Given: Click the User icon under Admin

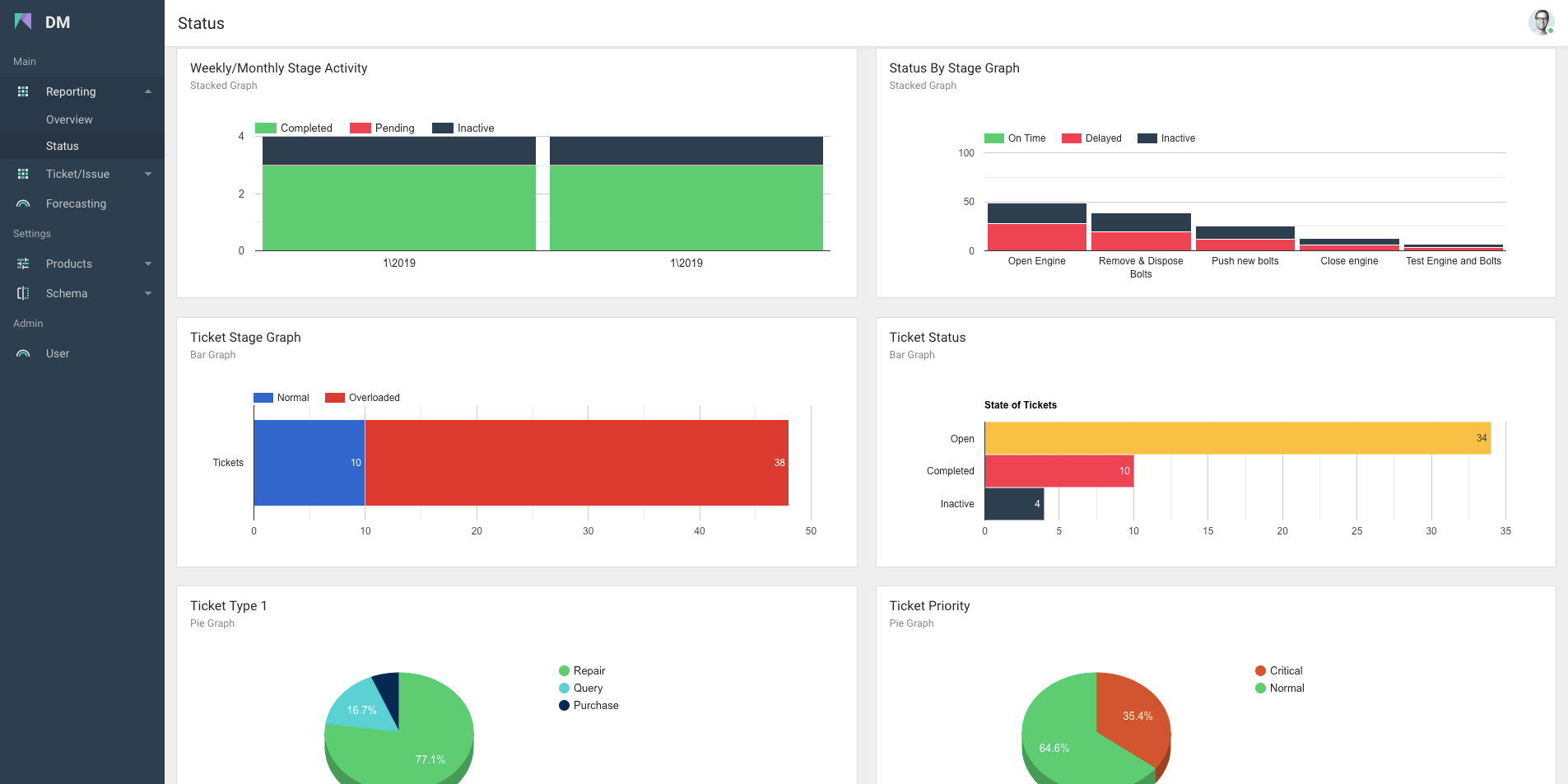Looking at the screenshot, I should [x=23, y=353].
